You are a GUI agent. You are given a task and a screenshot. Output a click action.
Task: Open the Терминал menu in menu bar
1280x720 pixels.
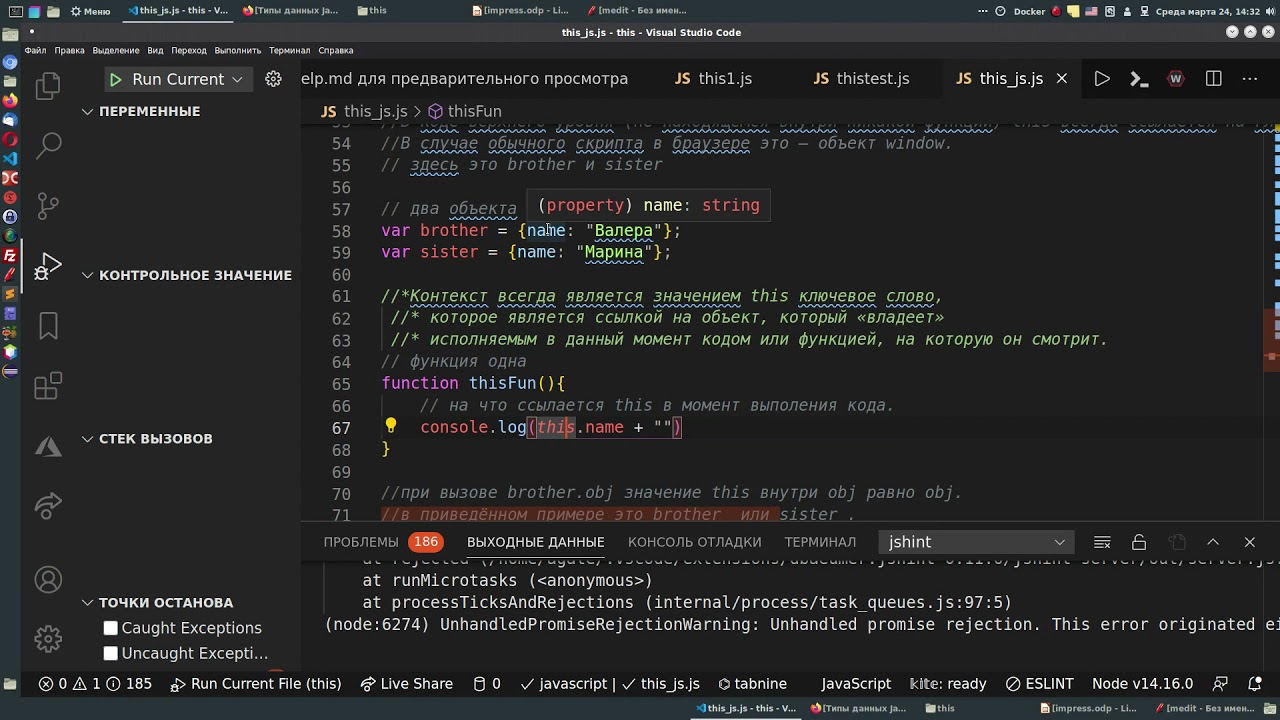coord(289,50)
